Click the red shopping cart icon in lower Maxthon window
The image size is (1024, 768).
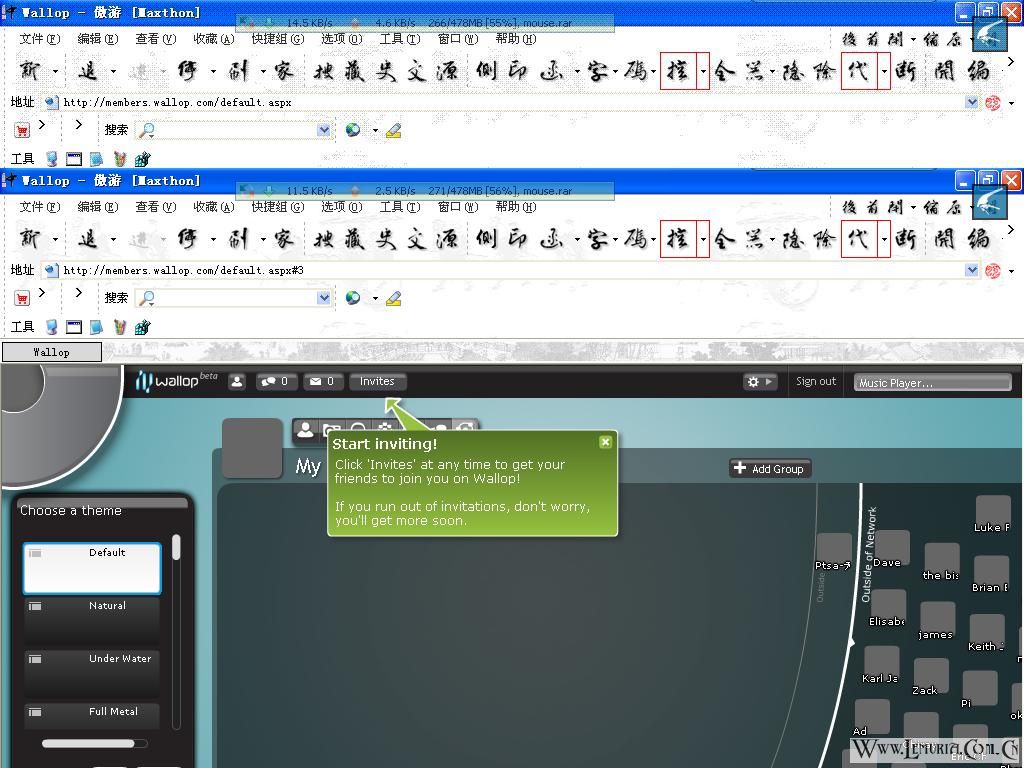(22, 298)
